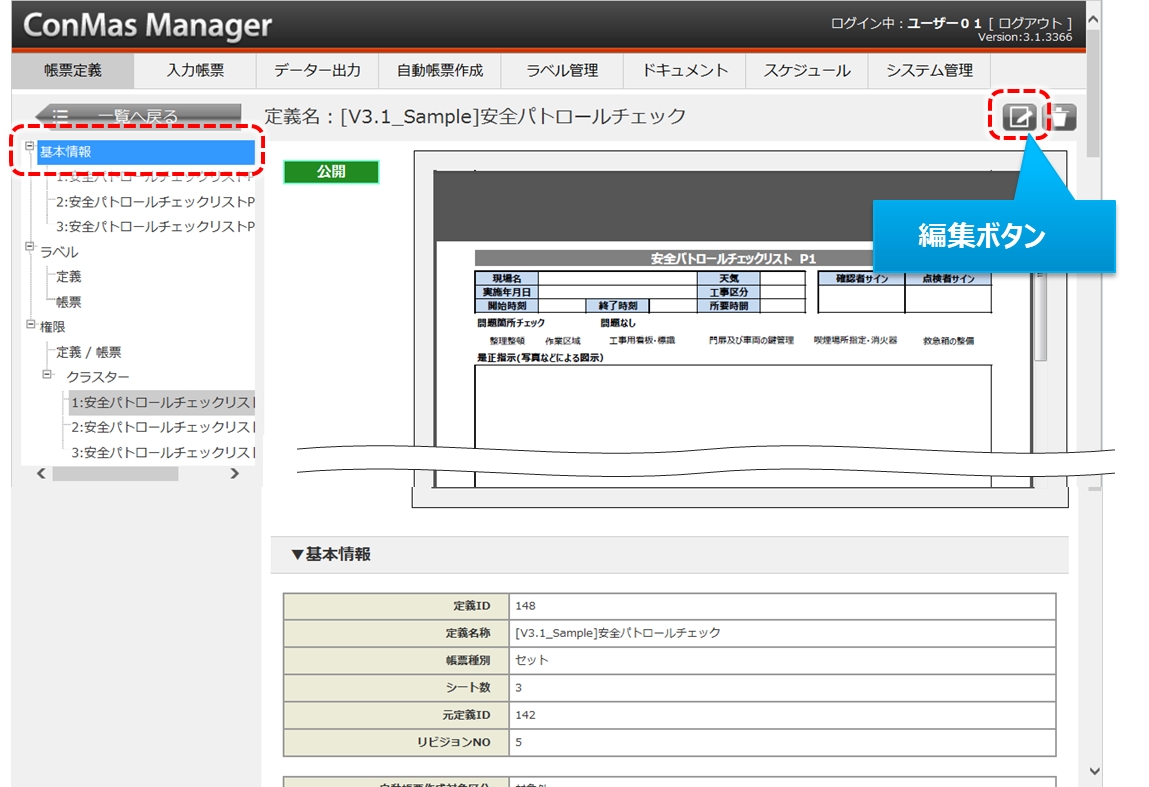Select cluster 1:安全パトロールチェックリス node
This screenshot has width=1149, height=787.
coord(162,402)
